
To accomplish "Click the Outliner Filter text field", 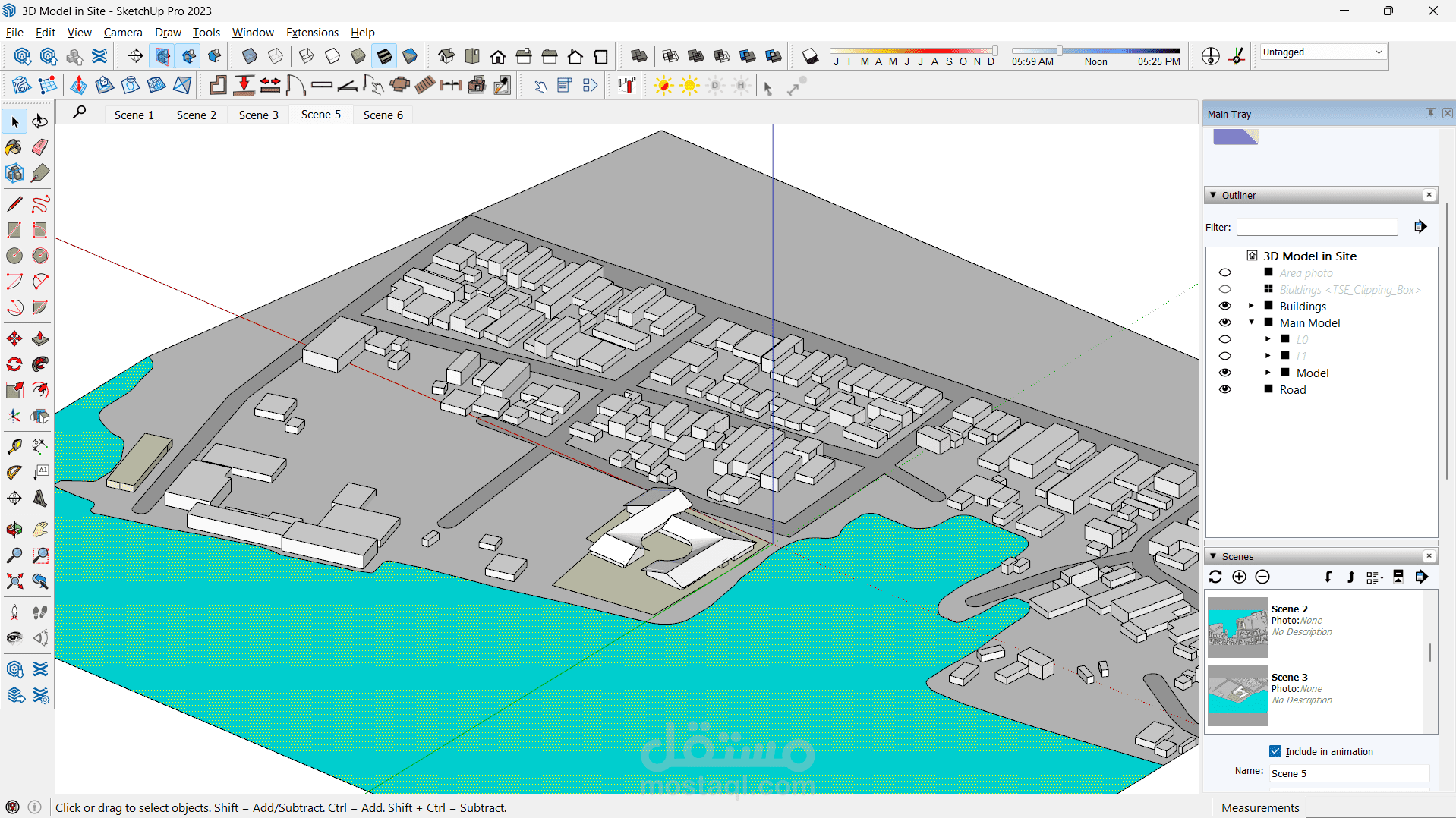I will point(1317,227).
